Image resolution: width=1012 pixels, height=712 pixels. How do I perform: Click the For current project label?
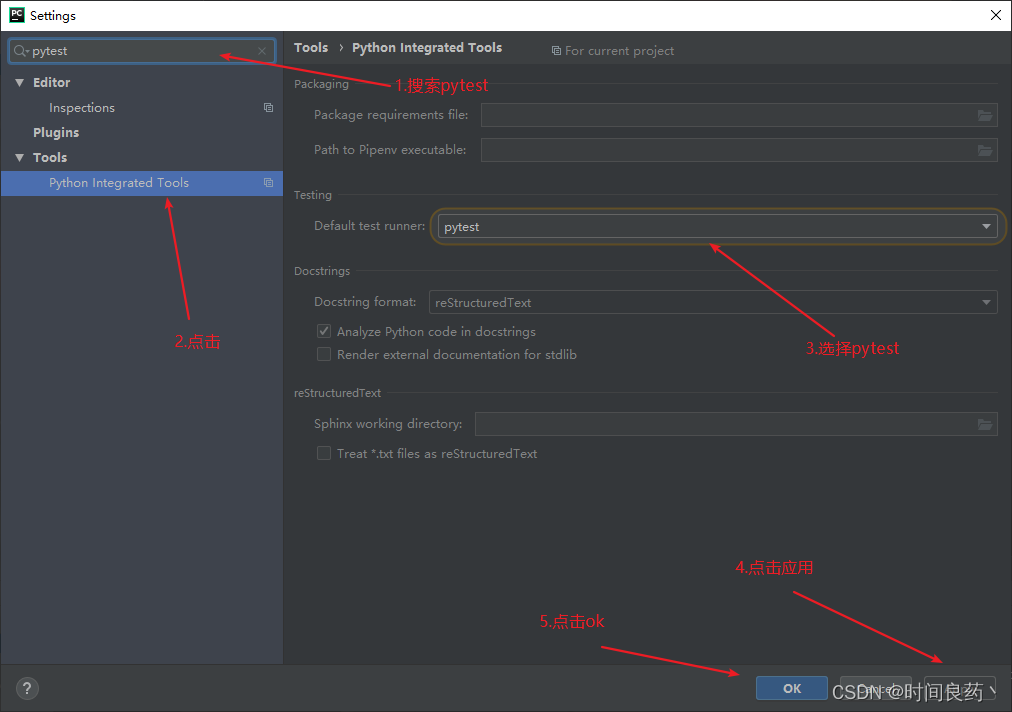click(619, 51)
